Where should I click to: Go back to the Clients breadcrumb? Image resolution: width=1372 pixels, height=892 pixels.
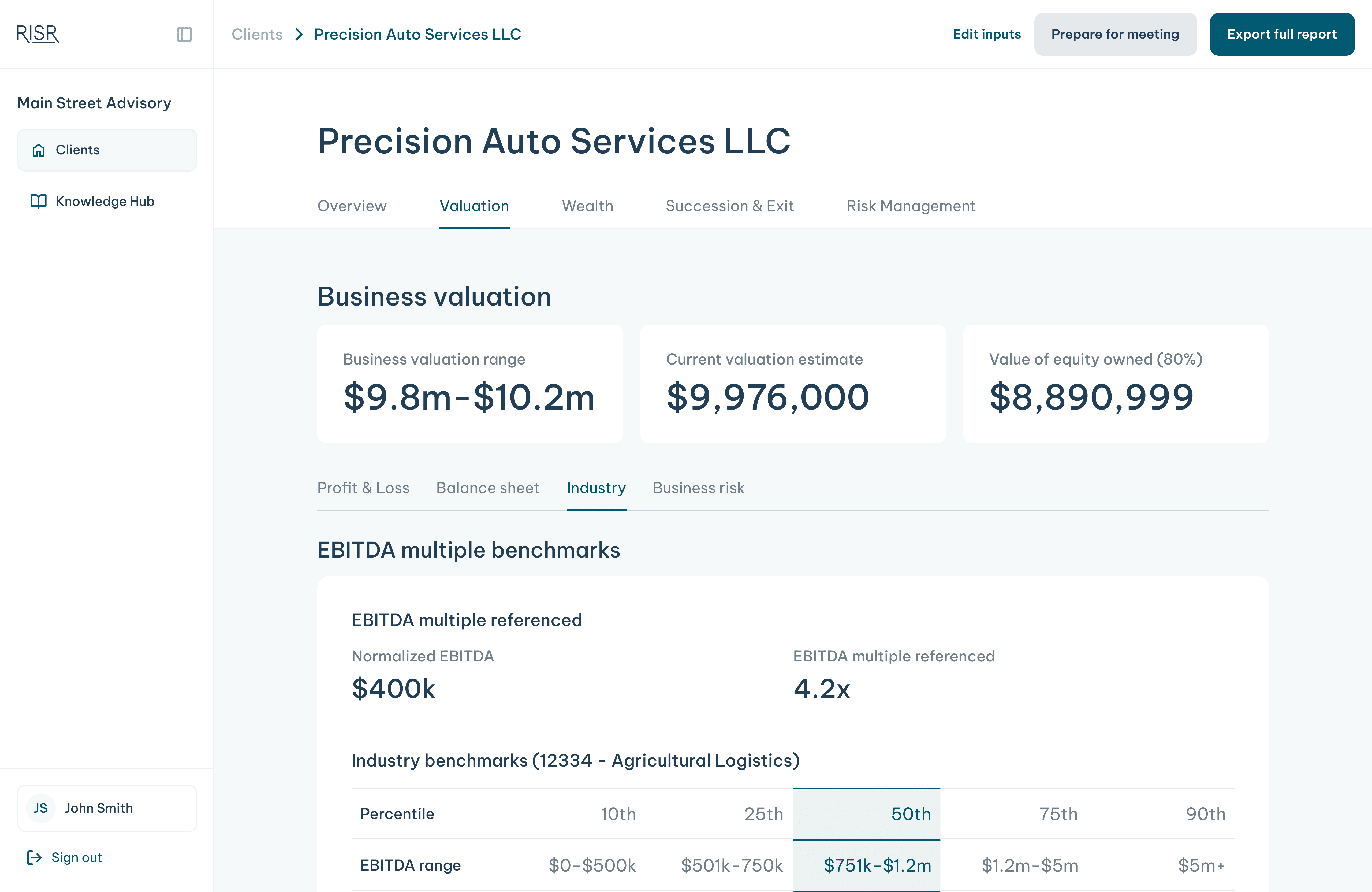257,35
